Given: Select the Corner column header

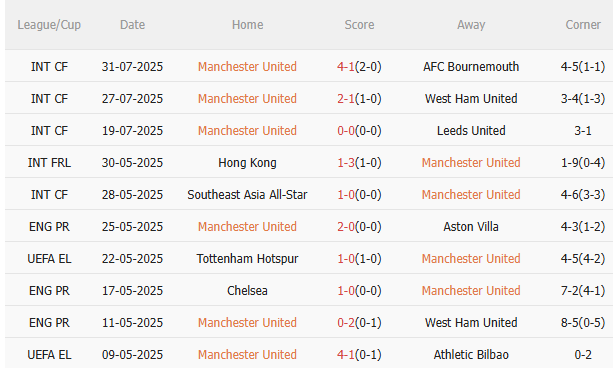Looking at the screenshot, I should (x=583, y=25).
